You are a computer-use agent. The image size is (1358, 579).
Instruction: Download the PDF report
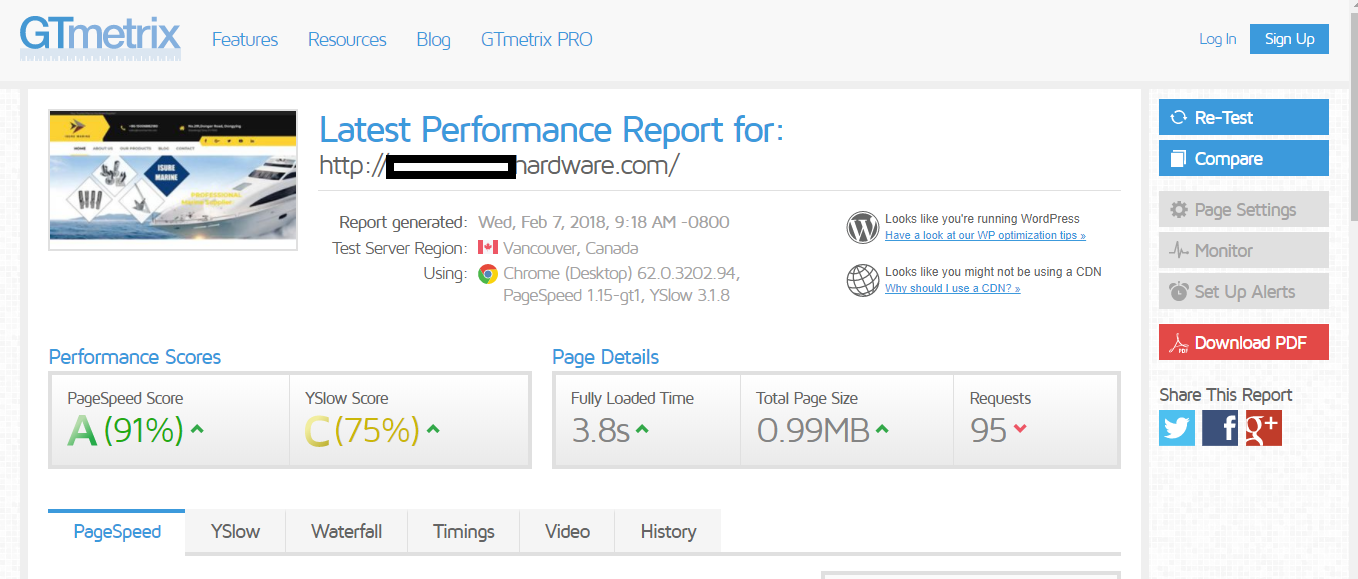click(x=1243, y=343)
